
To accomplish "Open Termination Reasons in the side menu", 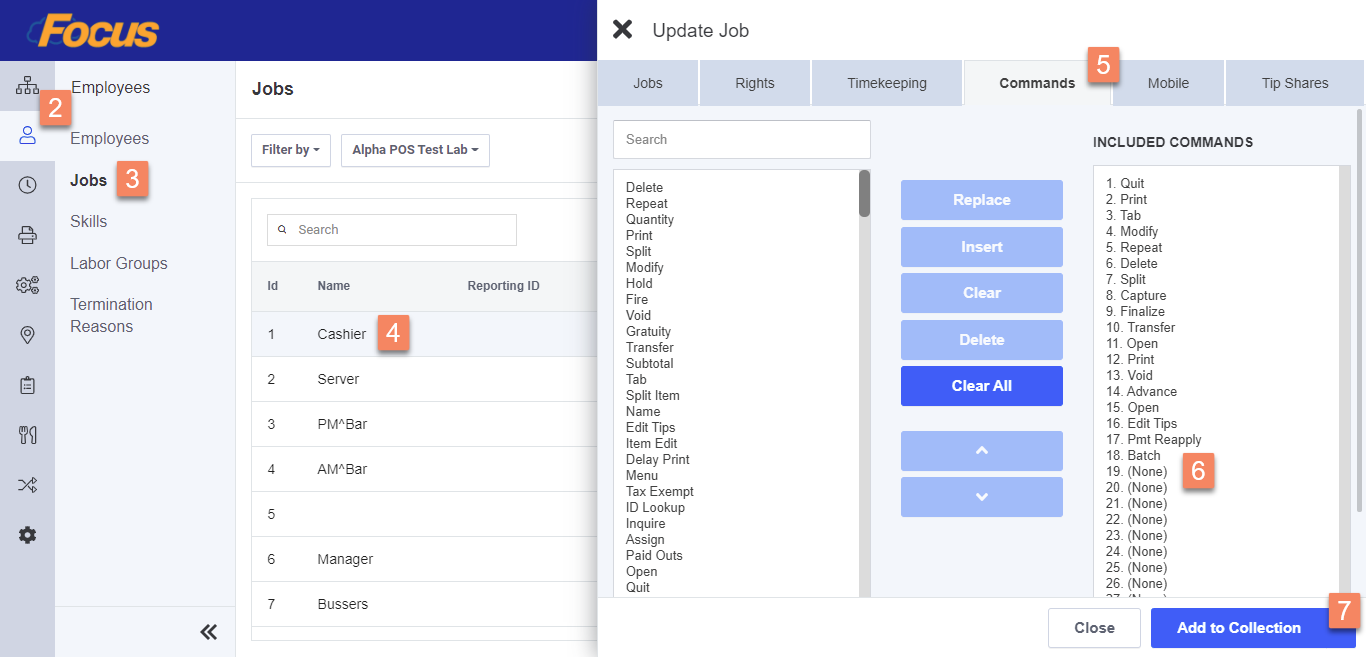I will click(111, 315).
